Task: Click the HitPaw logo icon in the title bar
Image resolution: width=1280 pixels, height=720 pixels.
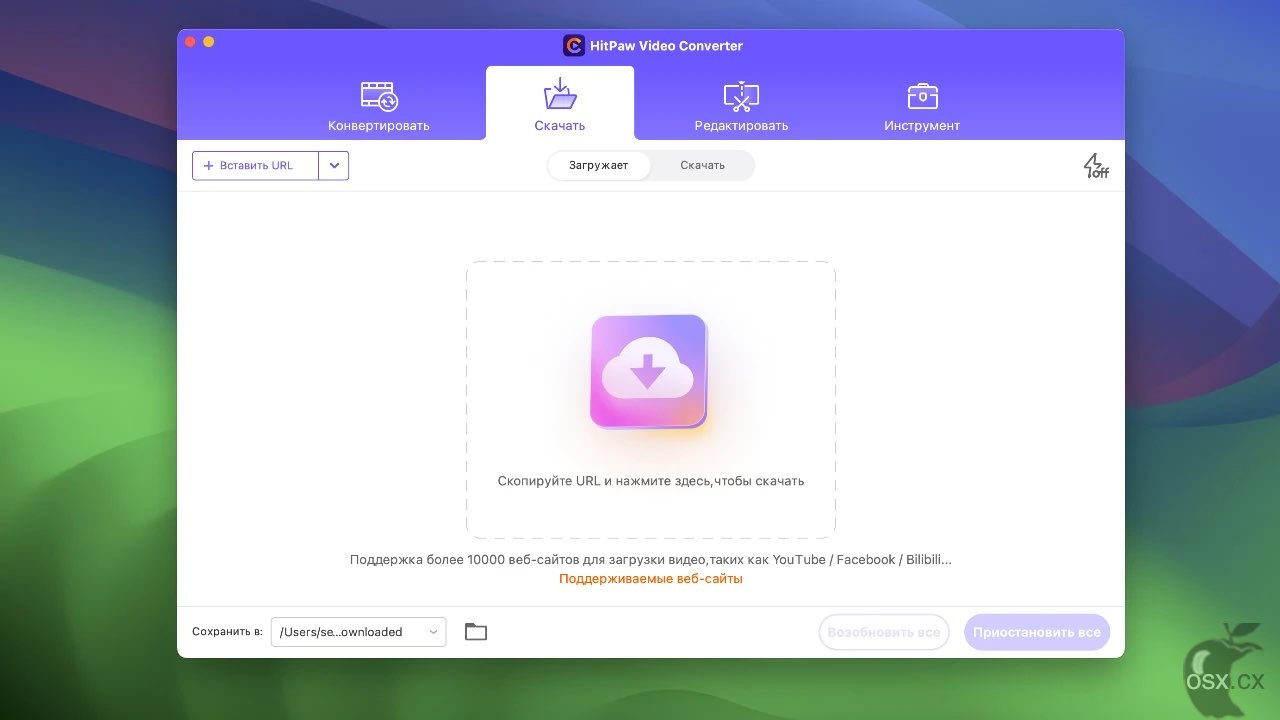Action: pyautogui.click(x=574, y=45)
